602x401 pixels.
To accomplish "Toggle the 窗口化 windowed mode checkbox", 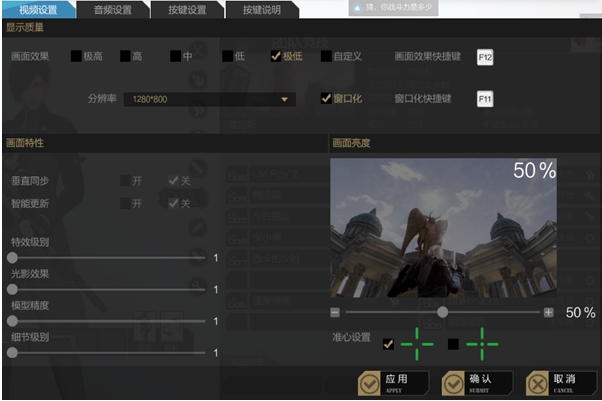I will [326, 98].
